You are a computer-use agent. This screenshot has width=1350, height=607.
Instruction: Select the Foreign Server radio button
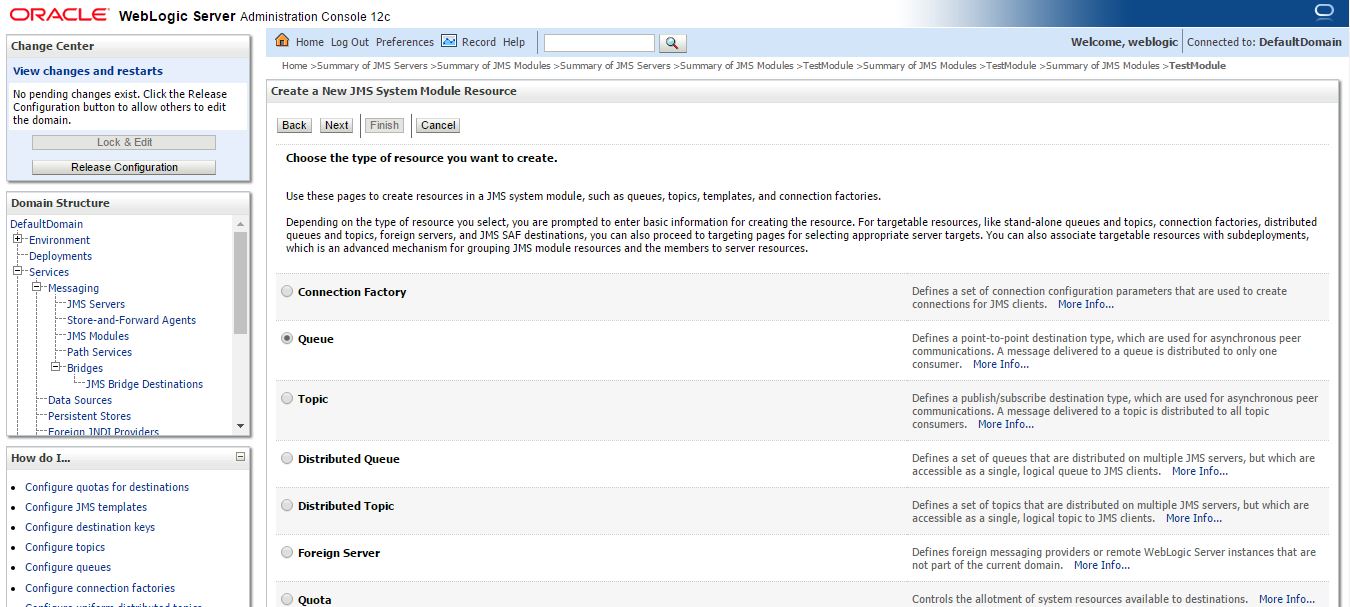pos(288,553)
